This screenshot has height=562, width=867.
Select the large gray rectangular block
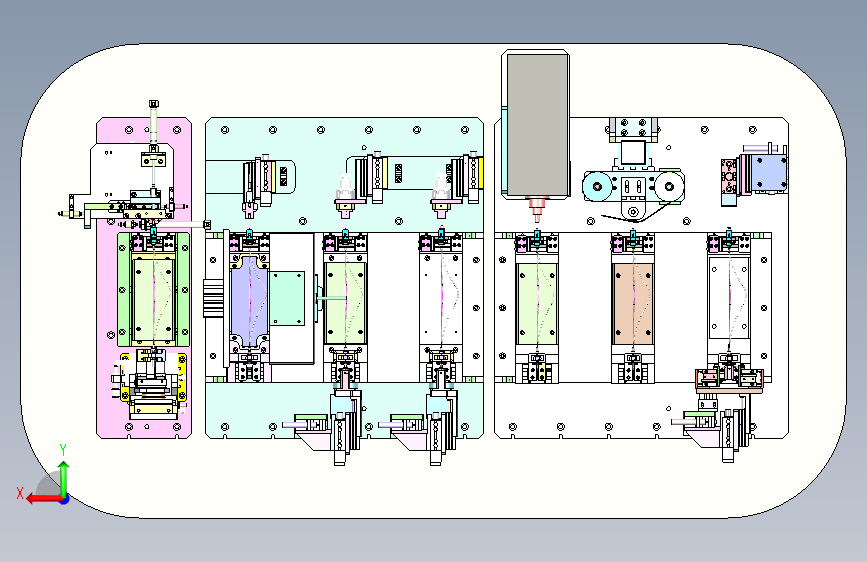[x=537, y=125]
